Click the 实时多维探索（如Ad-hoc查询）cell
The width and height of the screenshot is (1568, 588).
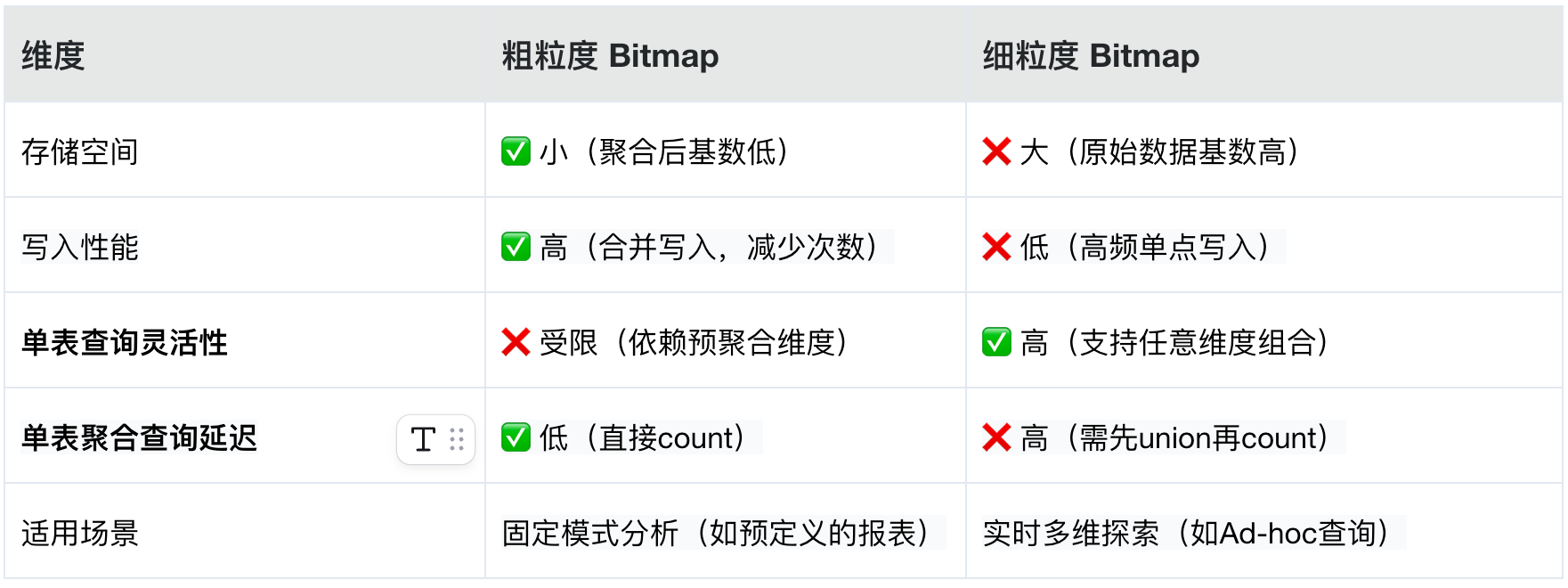[x=1264, y=532]
